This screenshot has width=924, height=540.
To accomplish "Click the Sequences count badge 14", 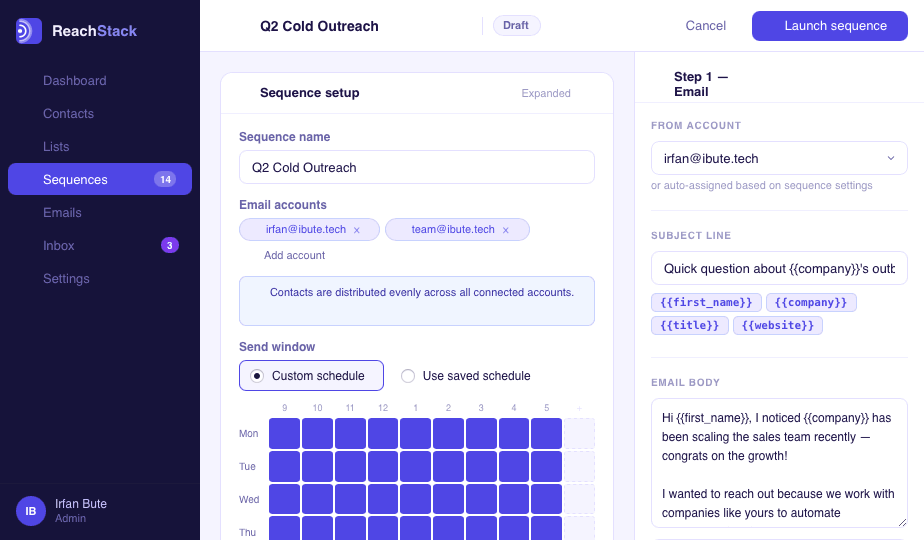I will point(165,179).
